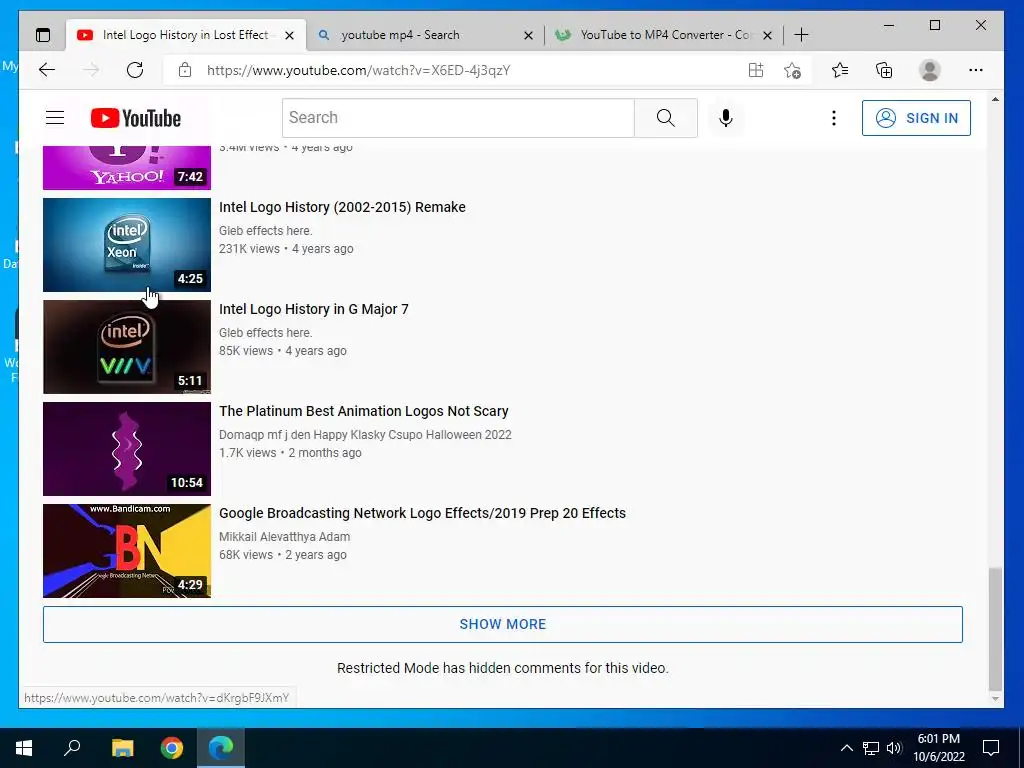Open GBN logo video thumbnail
Viewport: 1024px width, 768px height.
coord(127,551)
